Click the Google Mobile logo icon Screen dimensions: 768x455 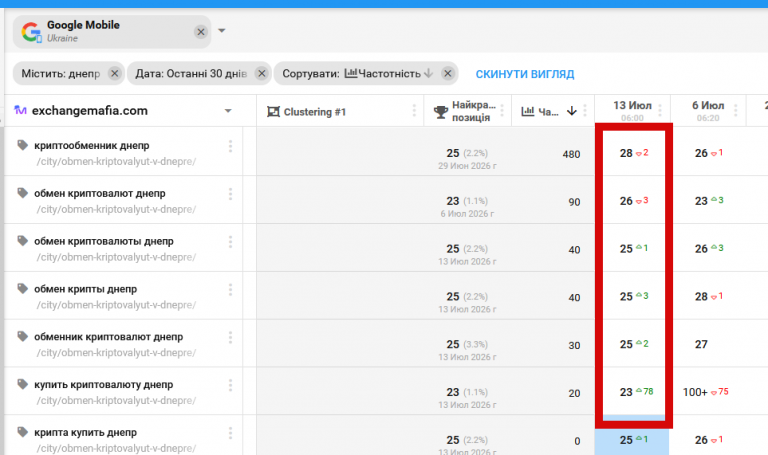(31, 32)
